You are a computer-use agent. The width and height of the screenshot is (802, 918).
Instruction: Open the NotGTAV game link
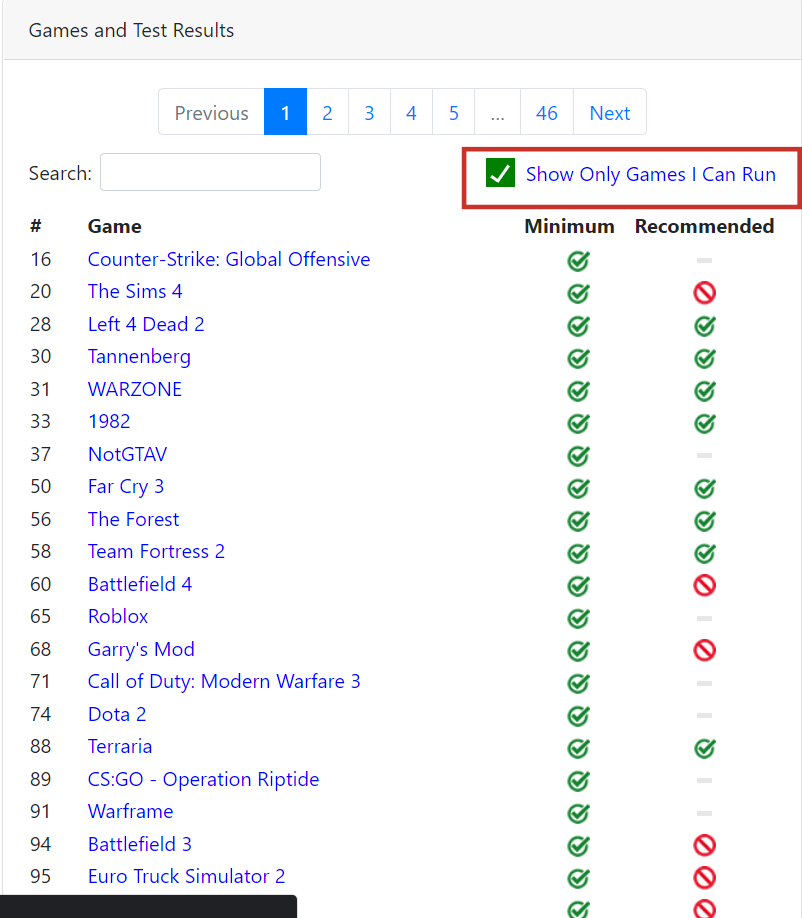pyautogui.click(x=128, y=454)
